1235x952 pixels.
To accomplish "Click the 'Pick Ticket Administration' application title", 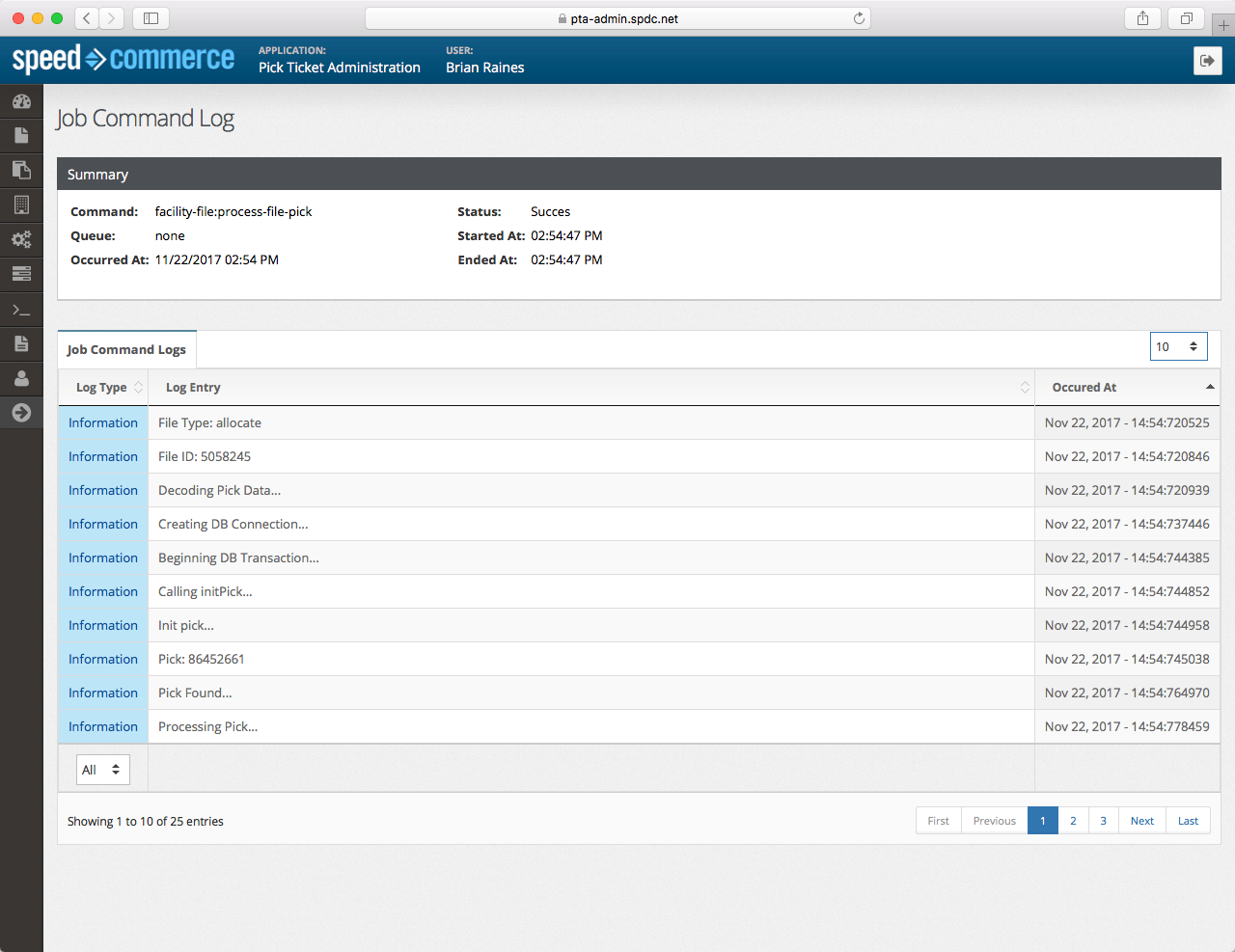I will click(340, 68).
